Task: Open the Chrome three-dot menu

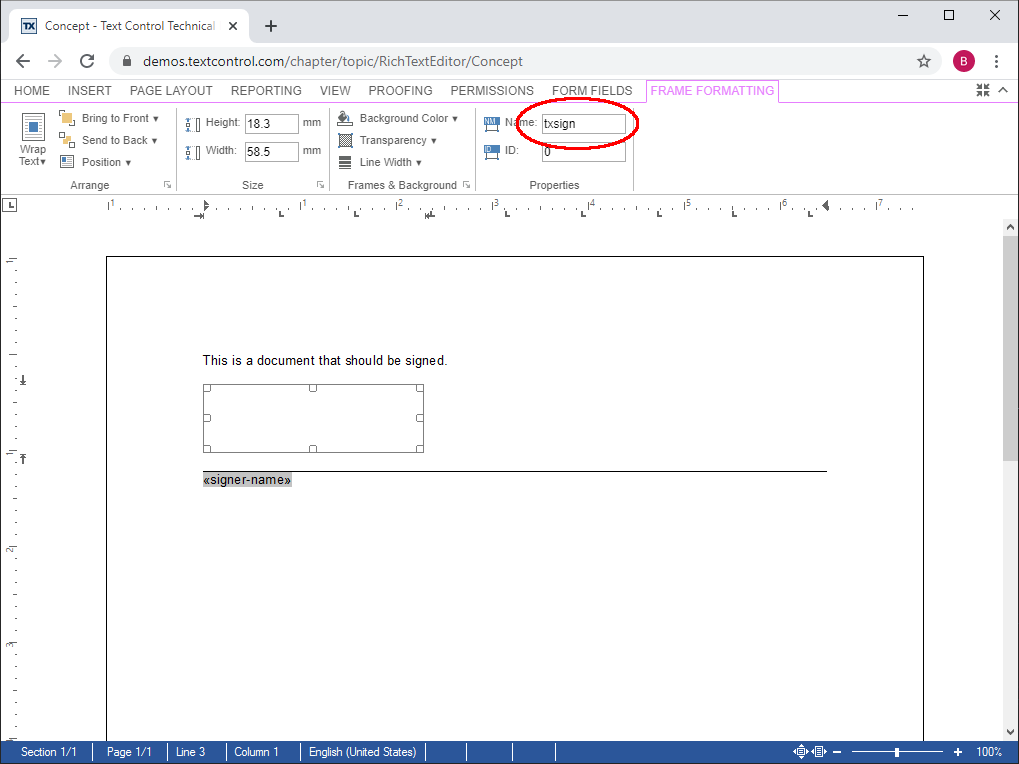Action: click(996, 61)
